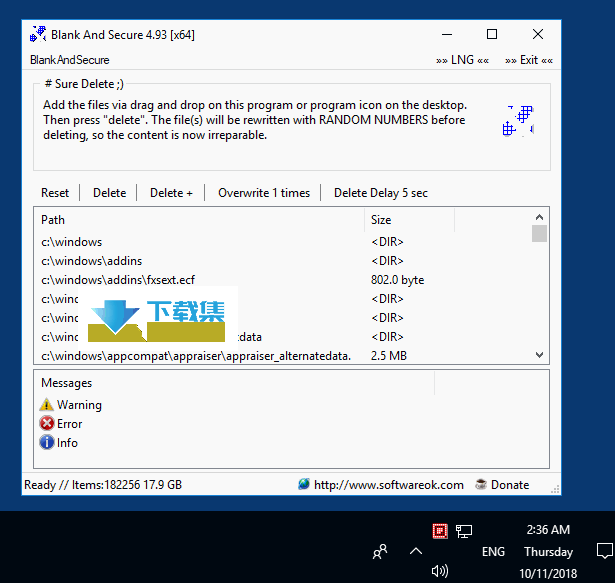Screen dimensions: 615x583
Task: Click the Ready // Items:182256 status text
Action: [x=103, y=485]
